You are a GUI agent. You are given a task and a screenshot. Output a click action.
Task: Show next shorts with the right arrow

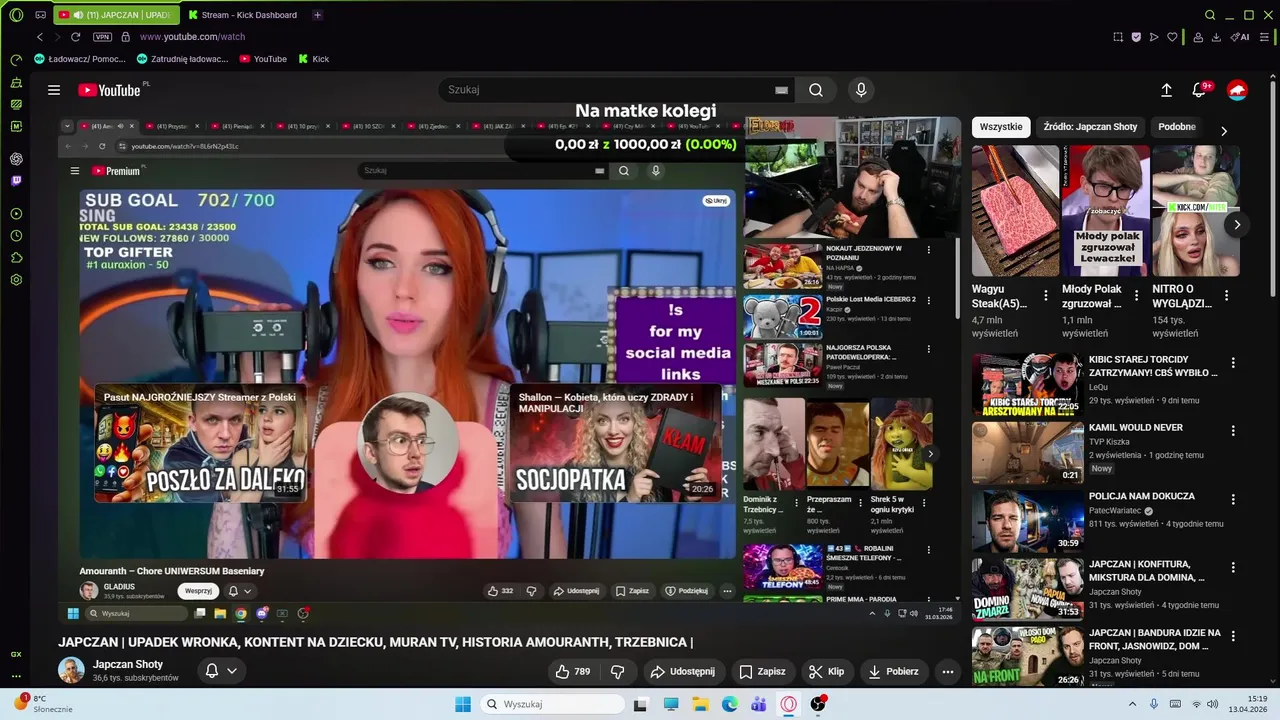1237,224
